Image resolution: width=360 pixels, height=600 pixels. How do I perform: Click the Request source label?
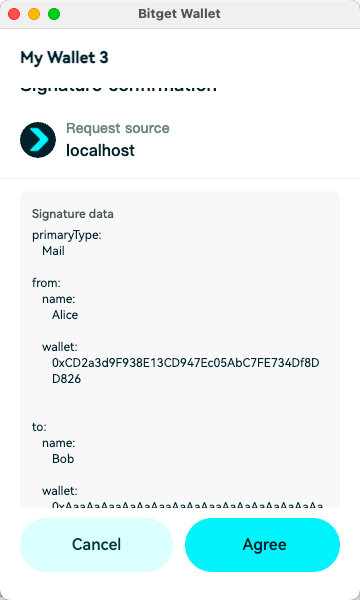pos(118,128)
